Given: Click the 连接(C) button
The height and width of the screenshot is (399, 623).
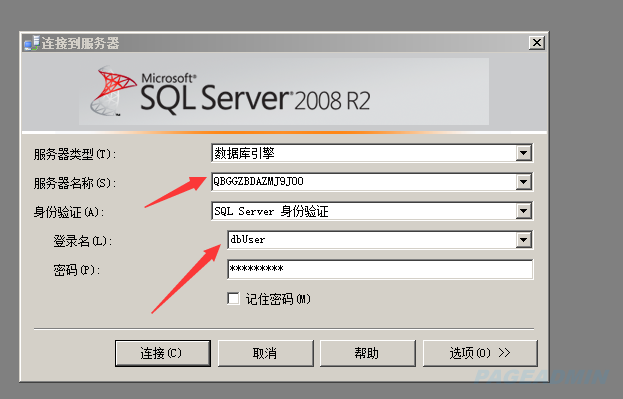Looking at the screenshot, I should pyautogui.click(x=163, y=353).
